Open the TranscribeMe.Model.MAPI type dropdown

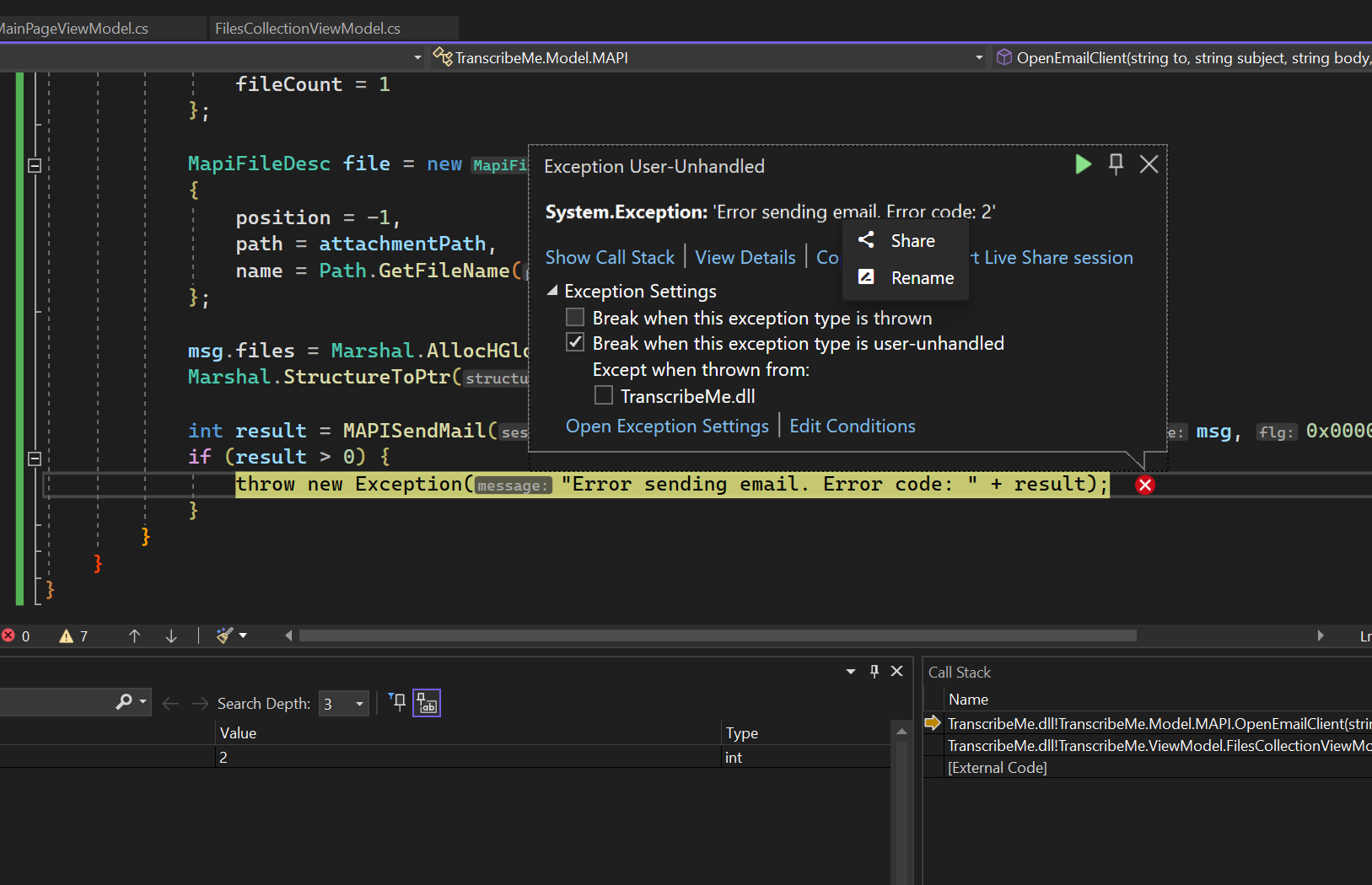pos(978,58)
